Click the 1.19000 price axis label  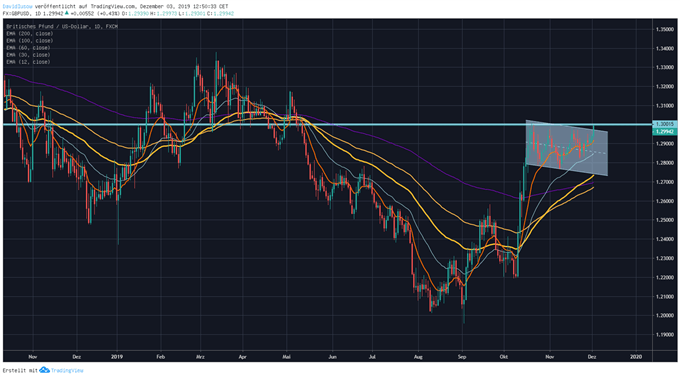[x=664, y=334]
